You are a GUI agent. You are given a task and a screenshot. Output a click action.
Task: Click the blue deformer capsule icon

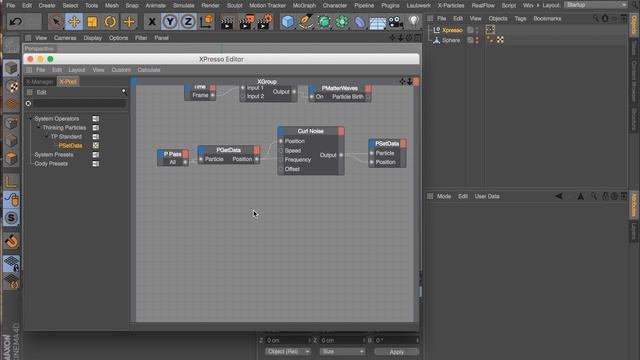[x=360, y=22]
